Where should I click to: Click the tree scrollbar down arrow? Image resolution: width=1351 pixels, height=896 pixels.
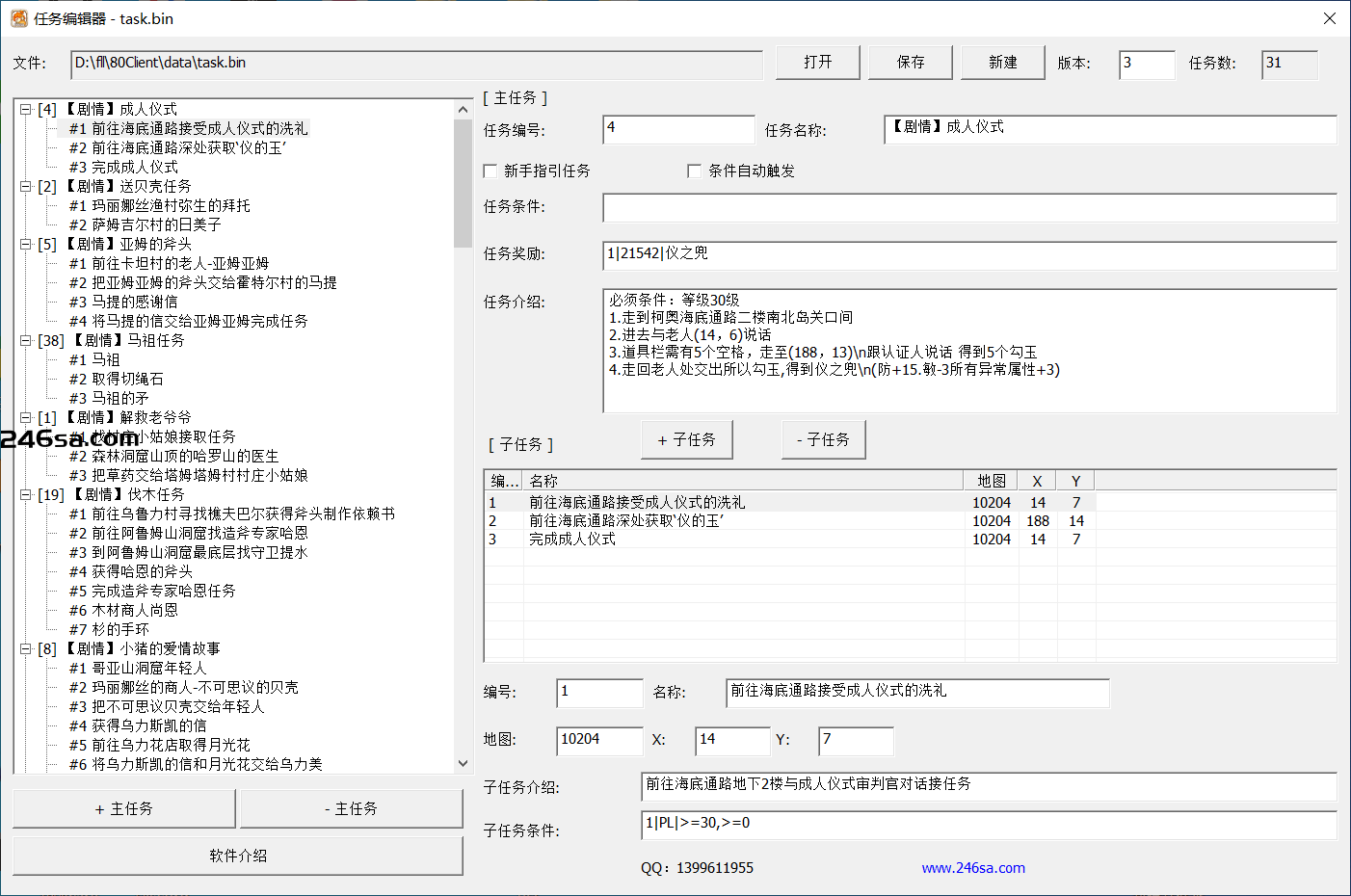pos(463,763)
